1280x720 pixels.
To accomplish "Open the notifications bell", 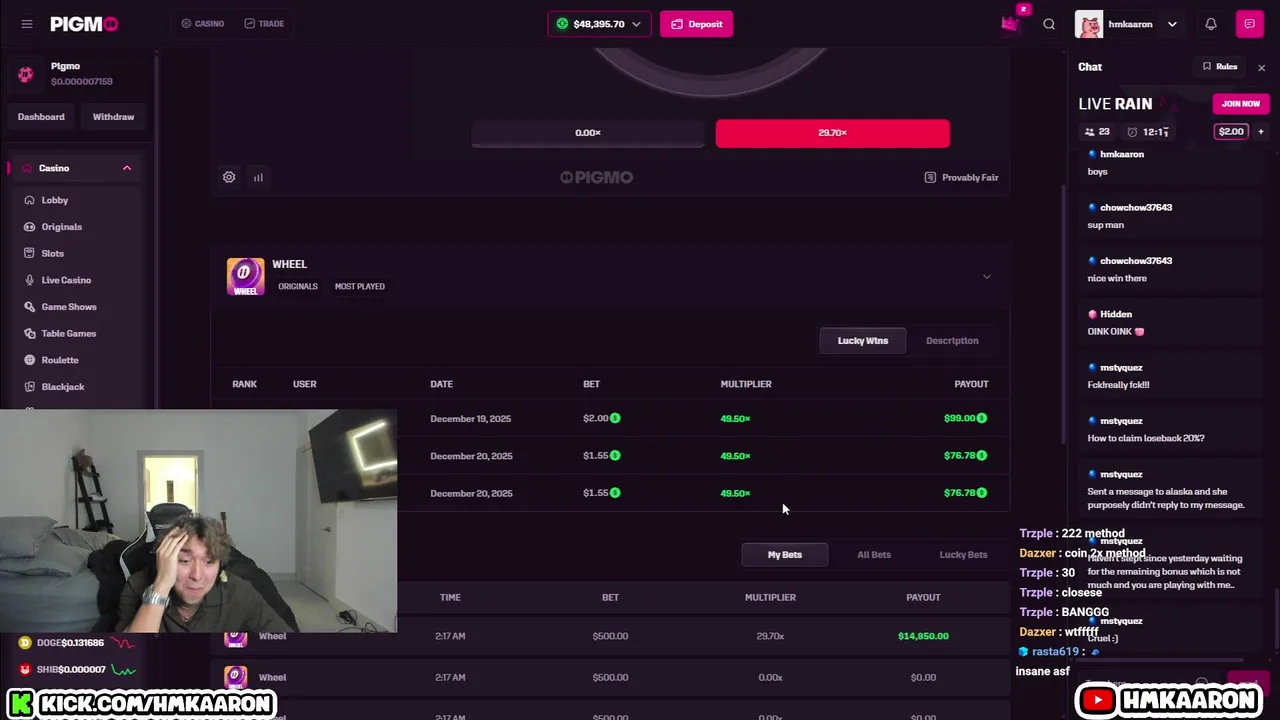I will [1211, 24].
